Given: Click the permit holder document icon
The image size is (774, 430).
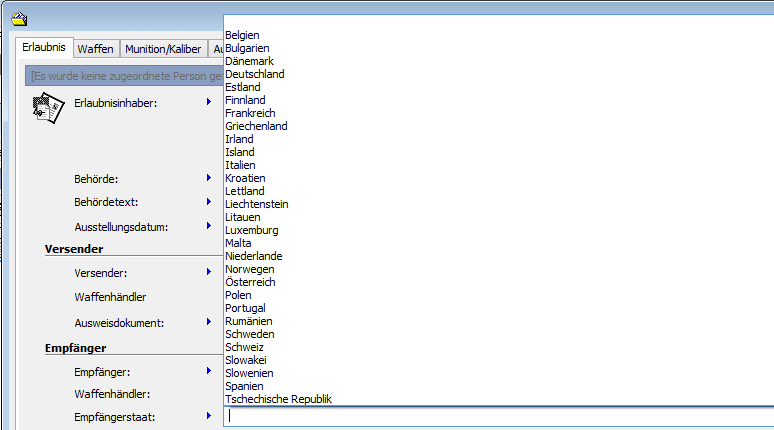Looking at the screenshot, I should pos(48,109).
